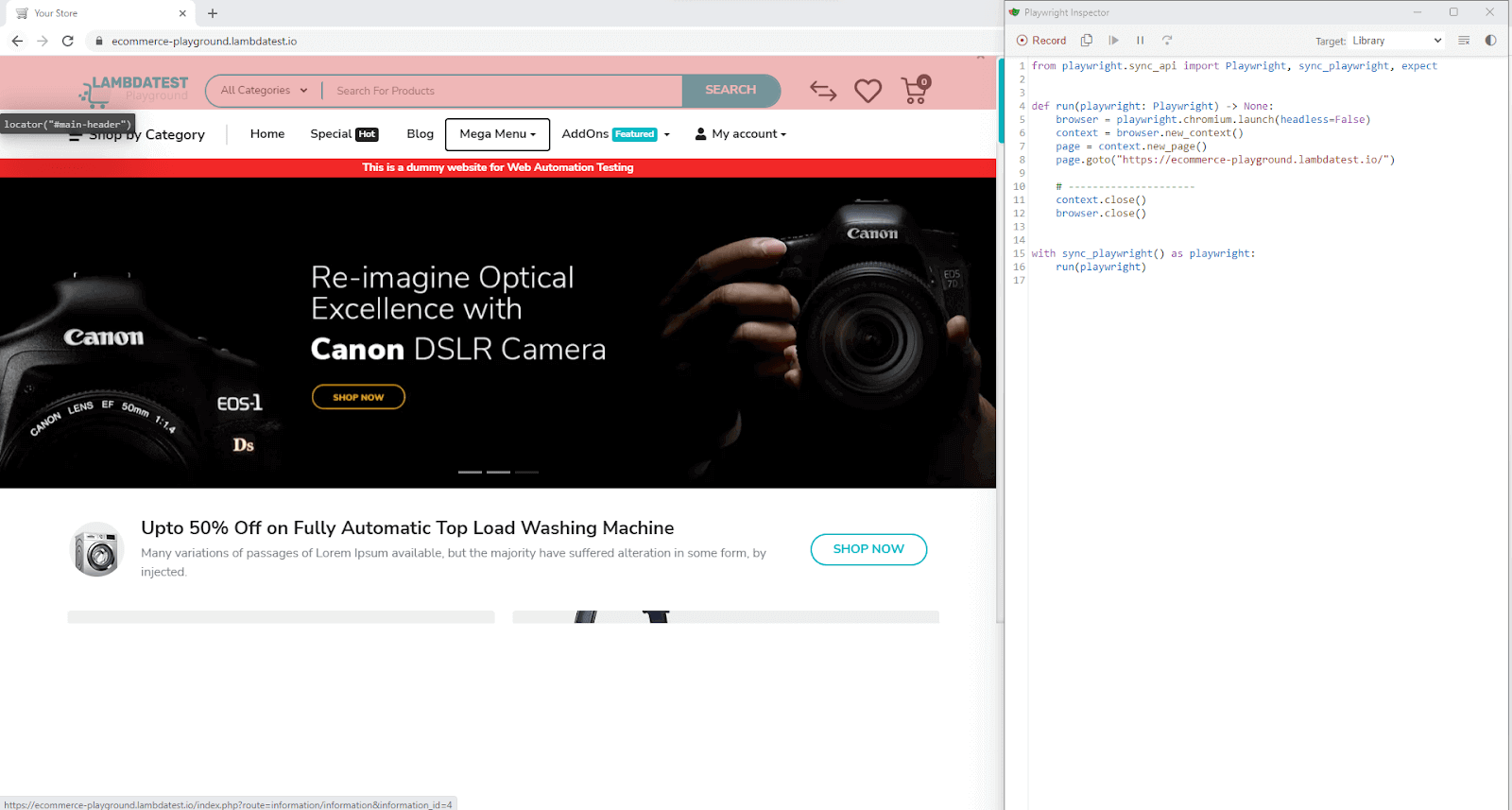Screen dimensions: 1512x810
Task: Click the address bar URL field
Action: [x=539, y=41]
